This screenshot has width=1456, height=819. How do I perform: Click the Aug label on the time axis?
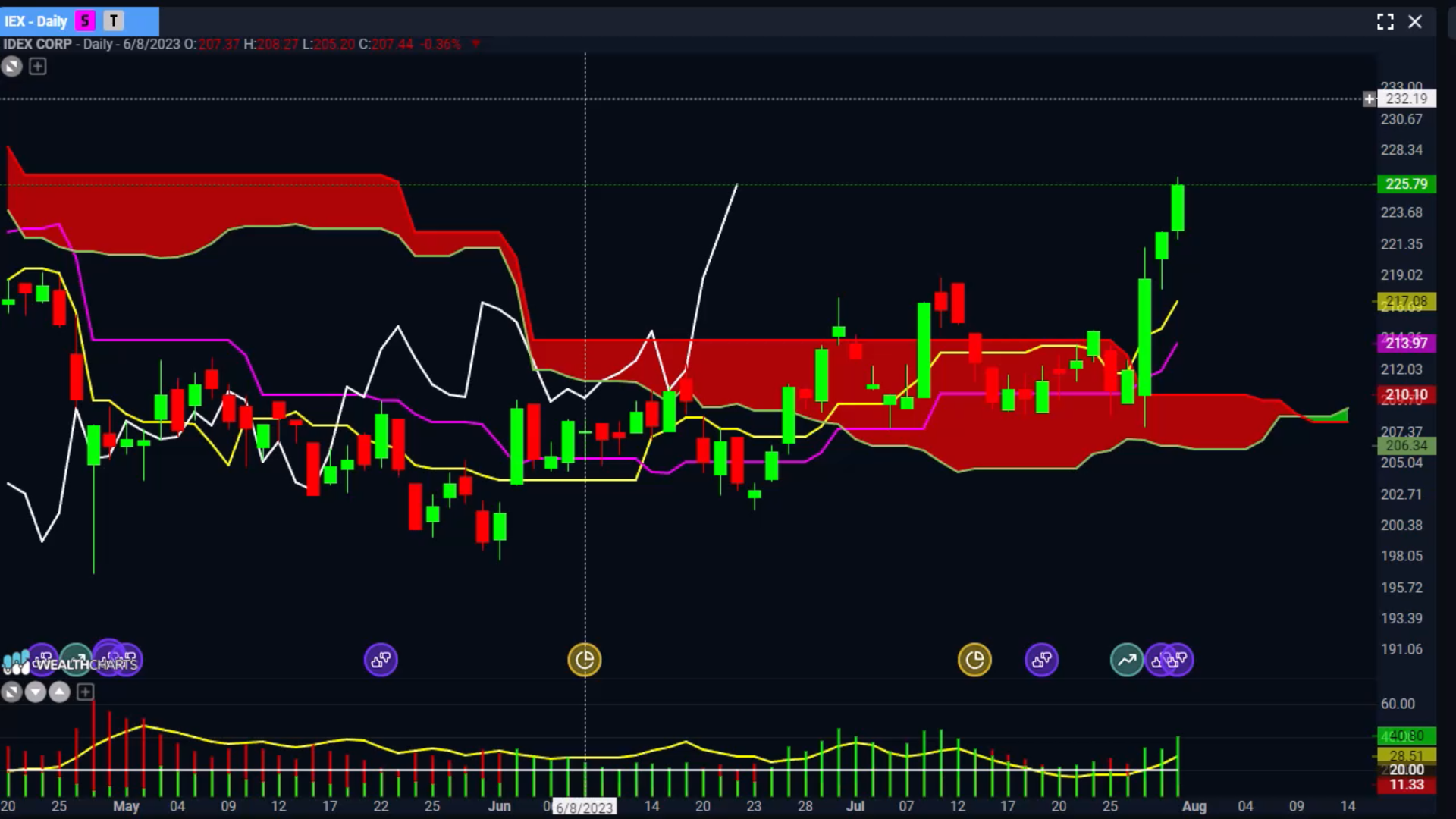coord(1194,806)
